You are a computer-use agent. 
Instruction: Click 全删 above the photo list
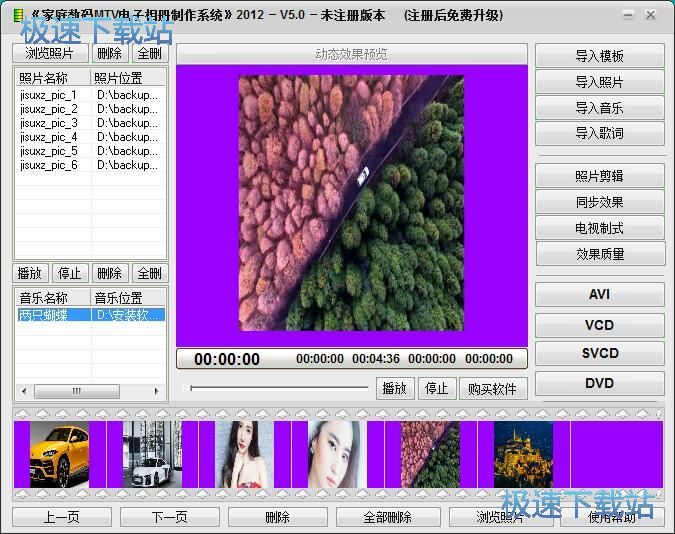tap(149, 53)
